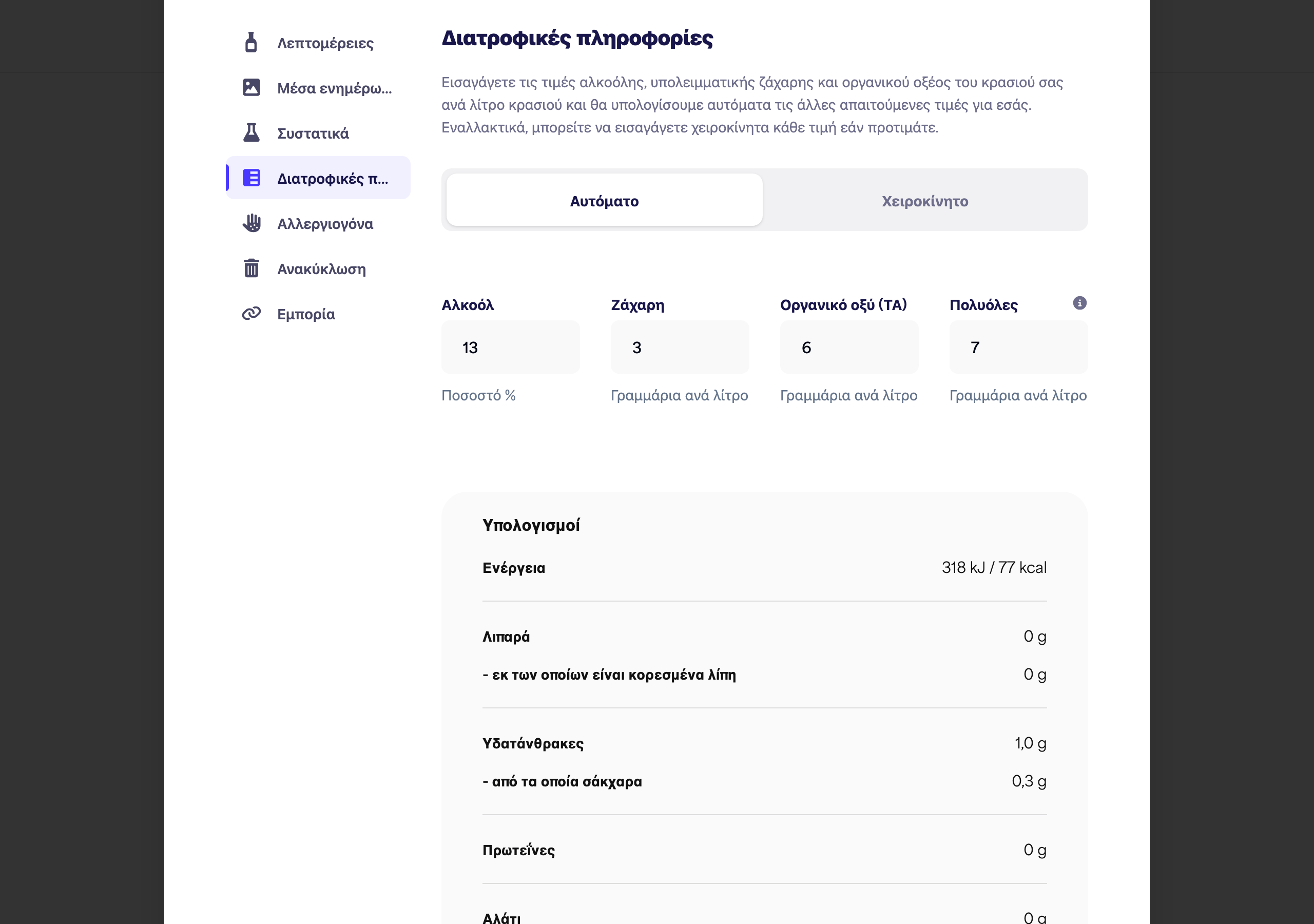Focus the Οργανικό οξύ (TA) input field
The height and width of the screenshot is (924, 1314).
tap(849, 347)
